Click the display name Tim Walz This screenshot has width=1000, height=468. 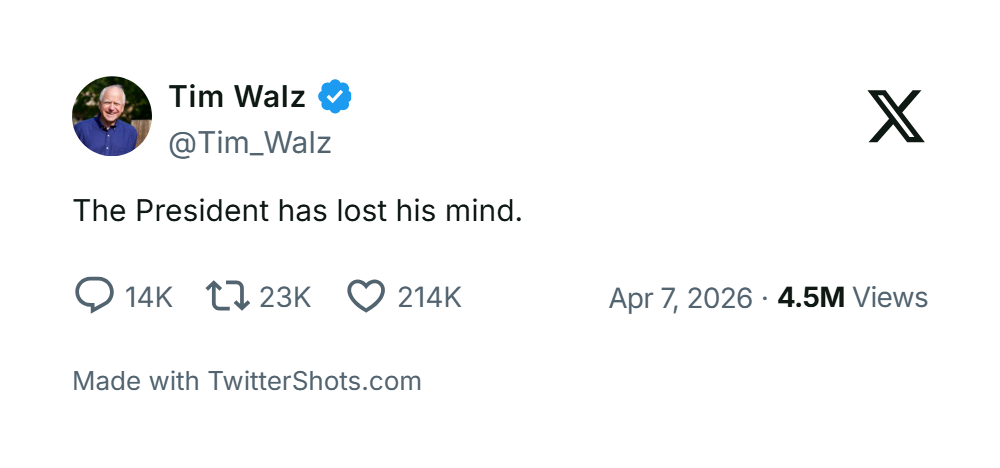(x=237, y=97)
